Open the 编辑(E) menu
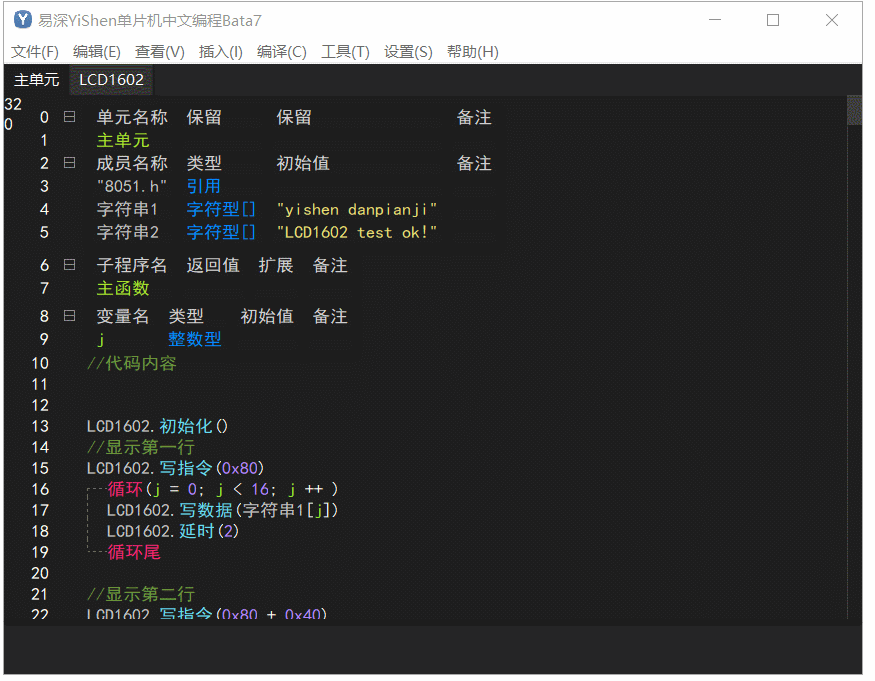 click(97, 52)
